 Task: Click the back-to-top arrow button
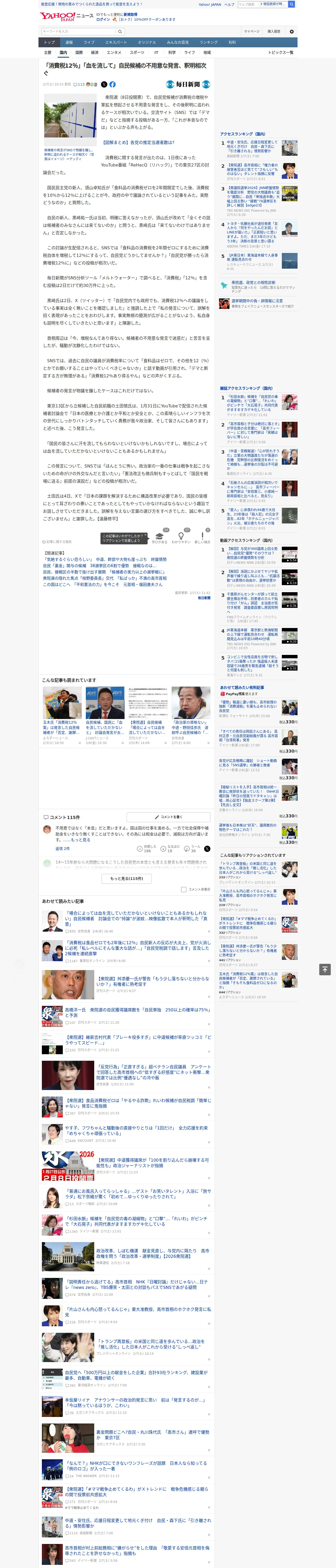325,969
